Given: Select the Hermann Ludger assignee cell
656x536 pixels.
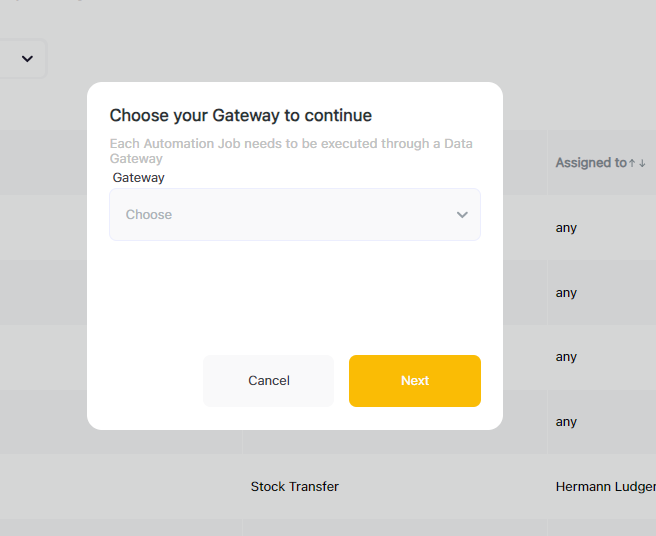Looking at the screenshot, I should (x=604, y=487).
